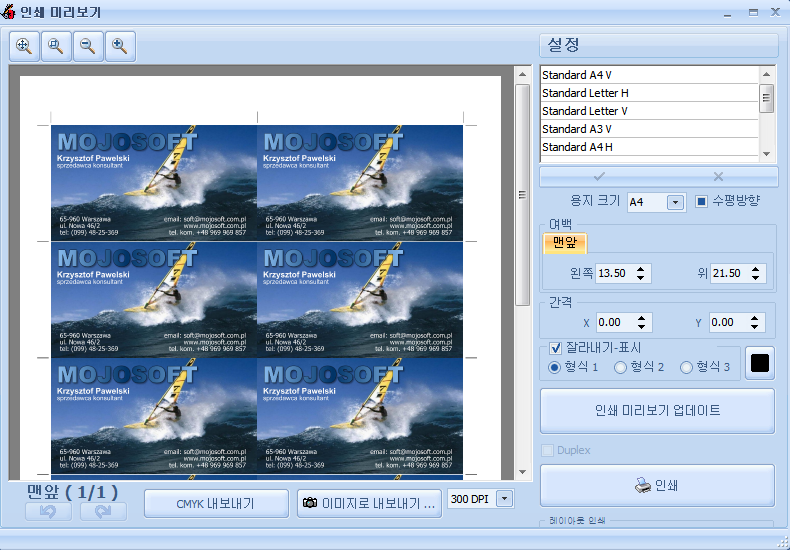Image resolution: width=790 pixels, height=550 pixels.
Task: Decrease the 위 margin value
Action: [x=755, y=278]
